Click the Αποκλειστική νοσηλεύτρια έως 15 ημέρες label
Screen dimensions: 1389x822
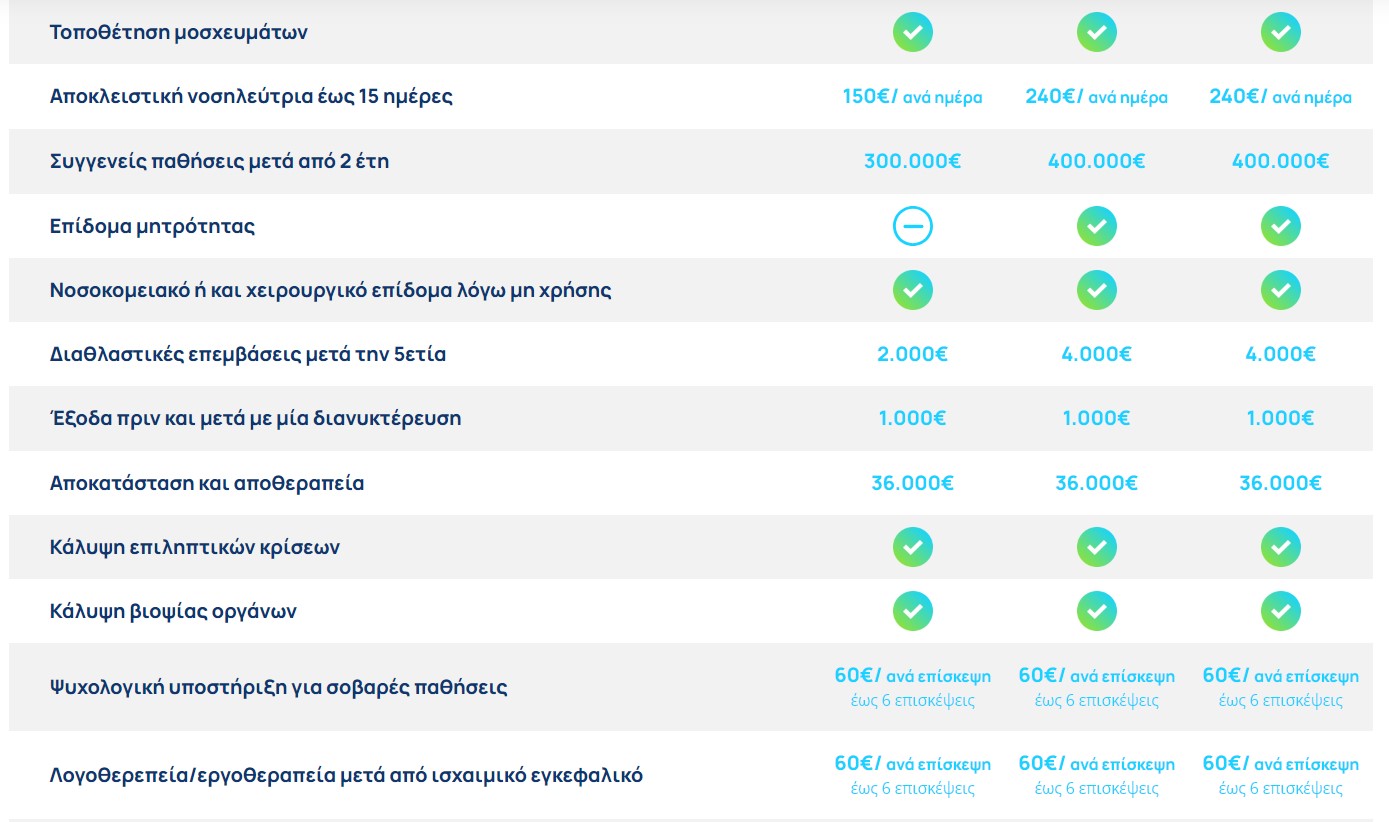coord(251,97)
